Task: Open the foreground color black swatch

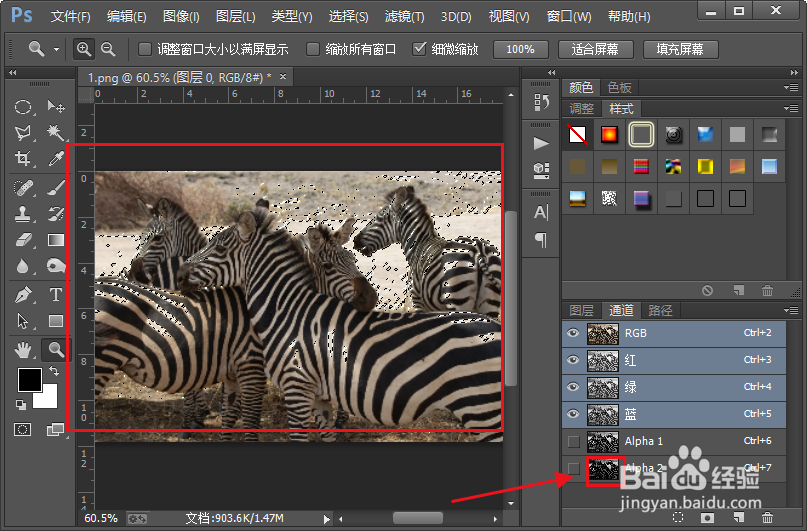Action: point(29,380)
